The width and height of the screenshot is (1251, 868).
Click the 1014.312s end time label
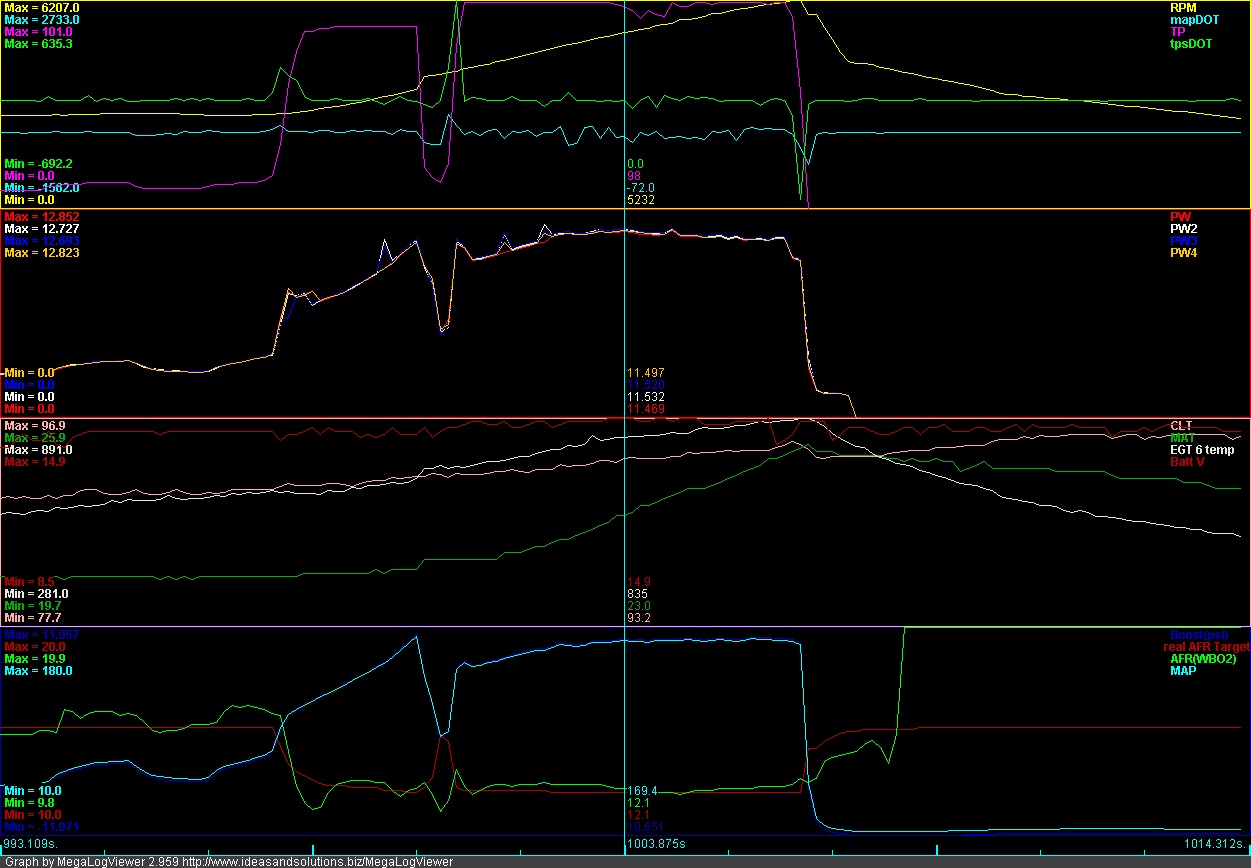pos(1215,844)
